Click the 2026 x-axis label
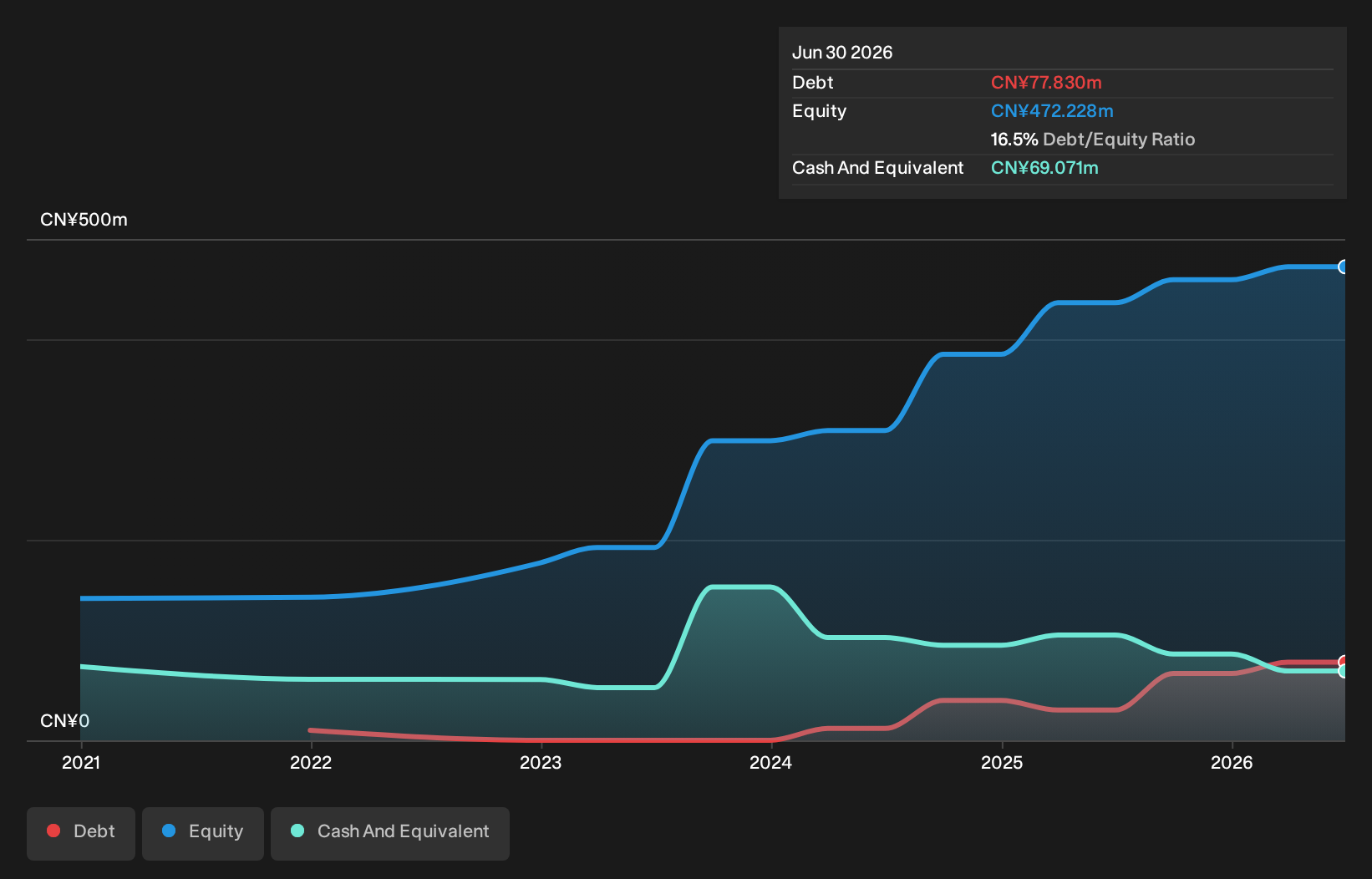The height and width of the screenshot is (879, 1372). tap(1232, 762)
